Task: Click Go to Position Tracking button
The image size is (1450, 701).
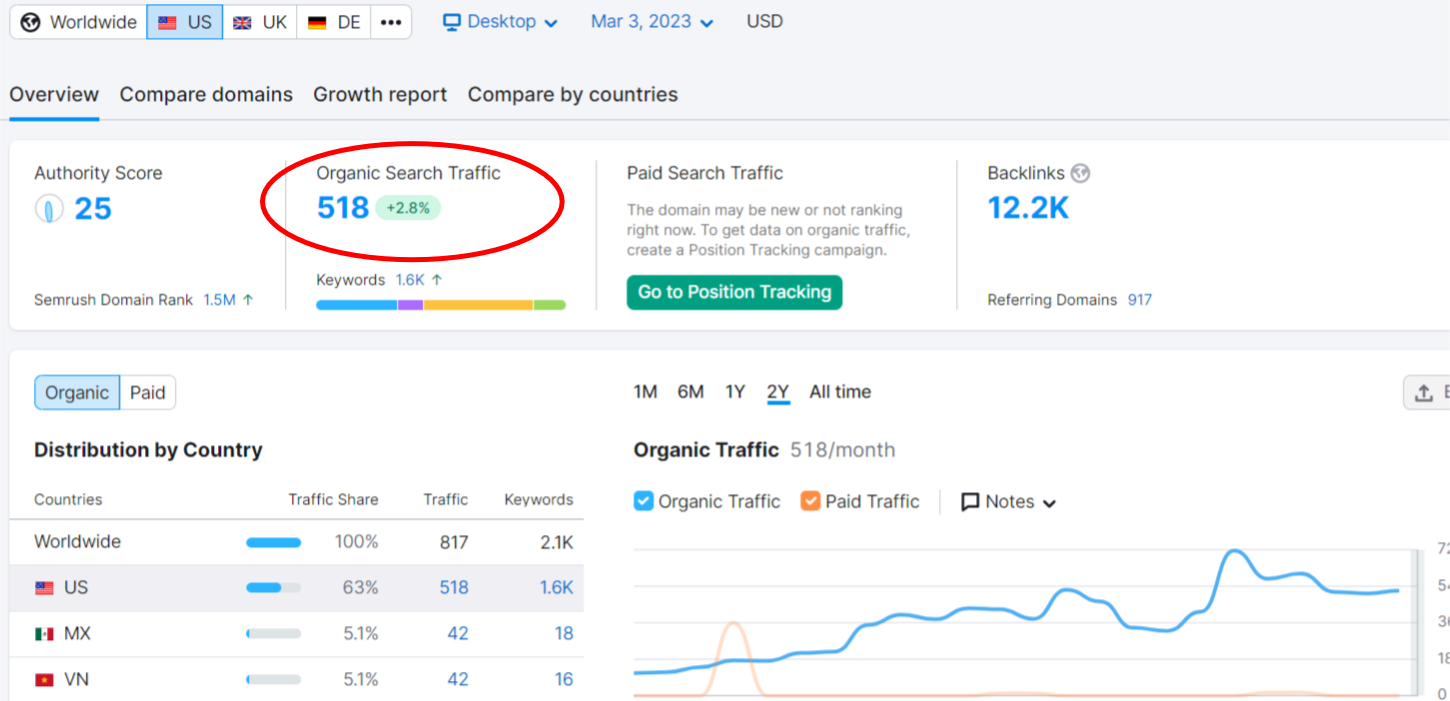Action: [735, 292]
